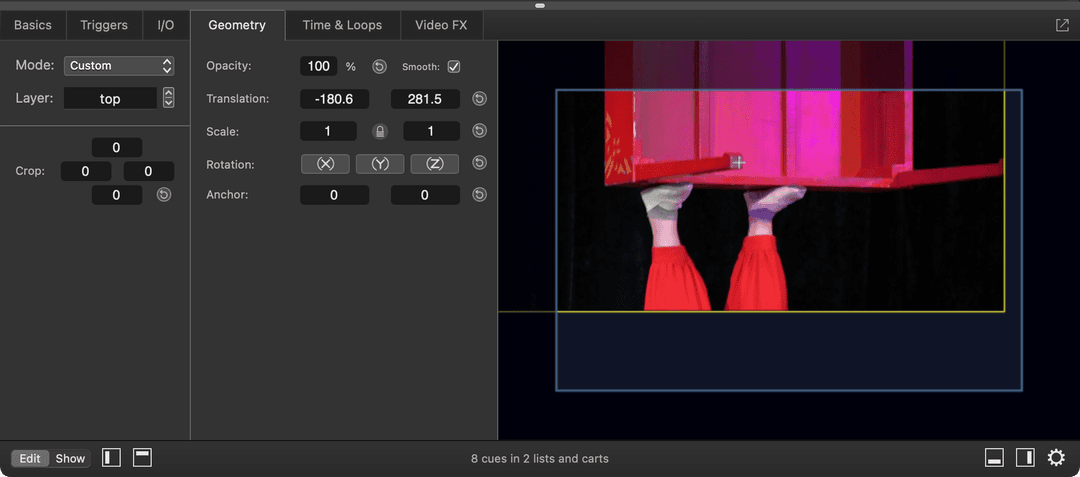1080x477 pixels.
Task: Click the Layer stepper arrows
Action: [x=168, y=98]
